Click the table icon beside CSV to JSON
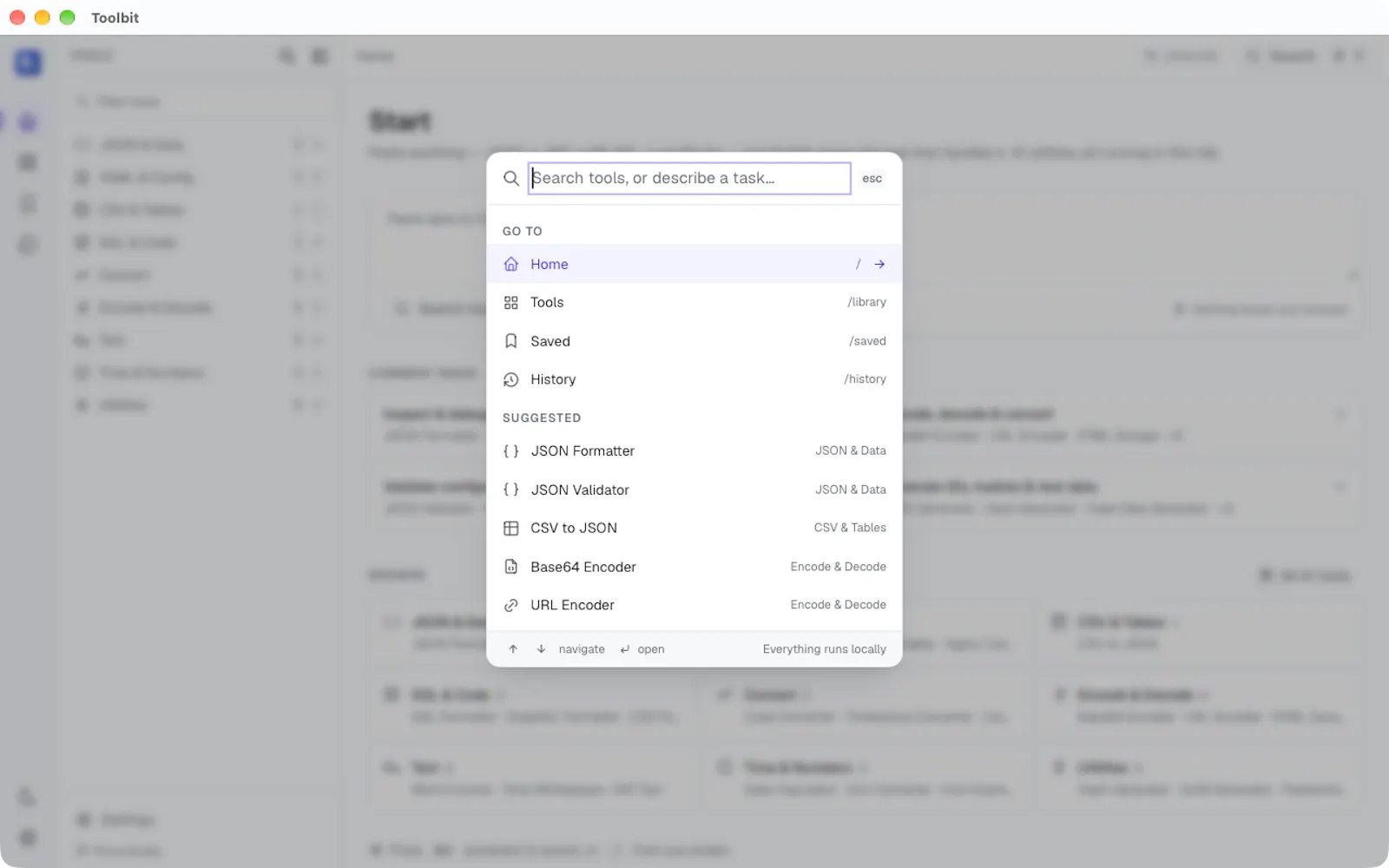 click(511, 528)
